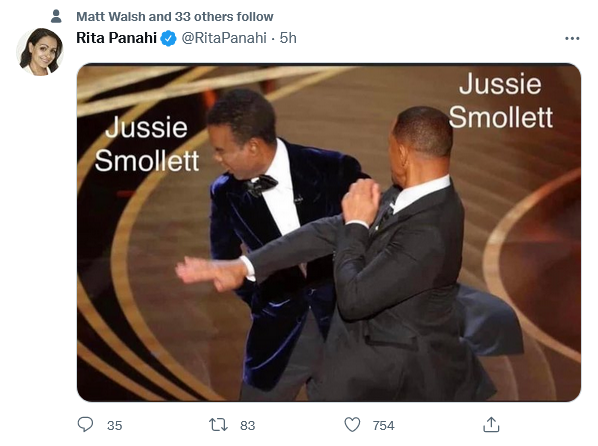The width and height of the screenshot is (598, 446).
Task: Open the Rita Panahi display name
Action: [117, 38]
